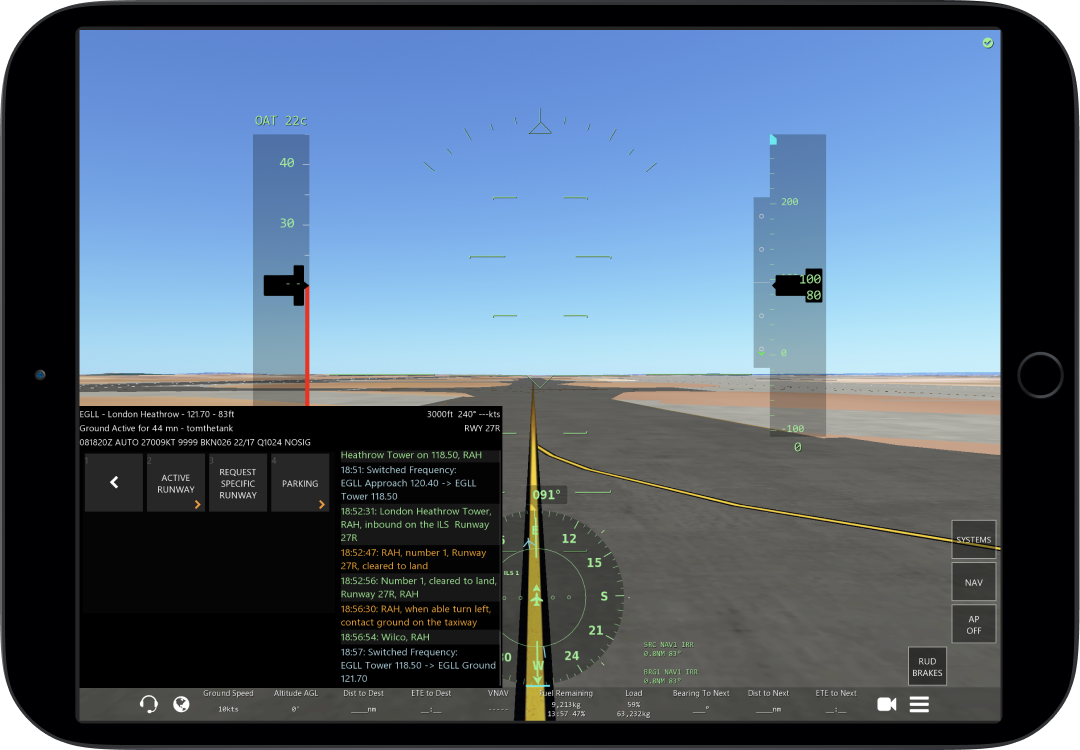Toggle the autopilot AP OFF button

coord(973,625)
